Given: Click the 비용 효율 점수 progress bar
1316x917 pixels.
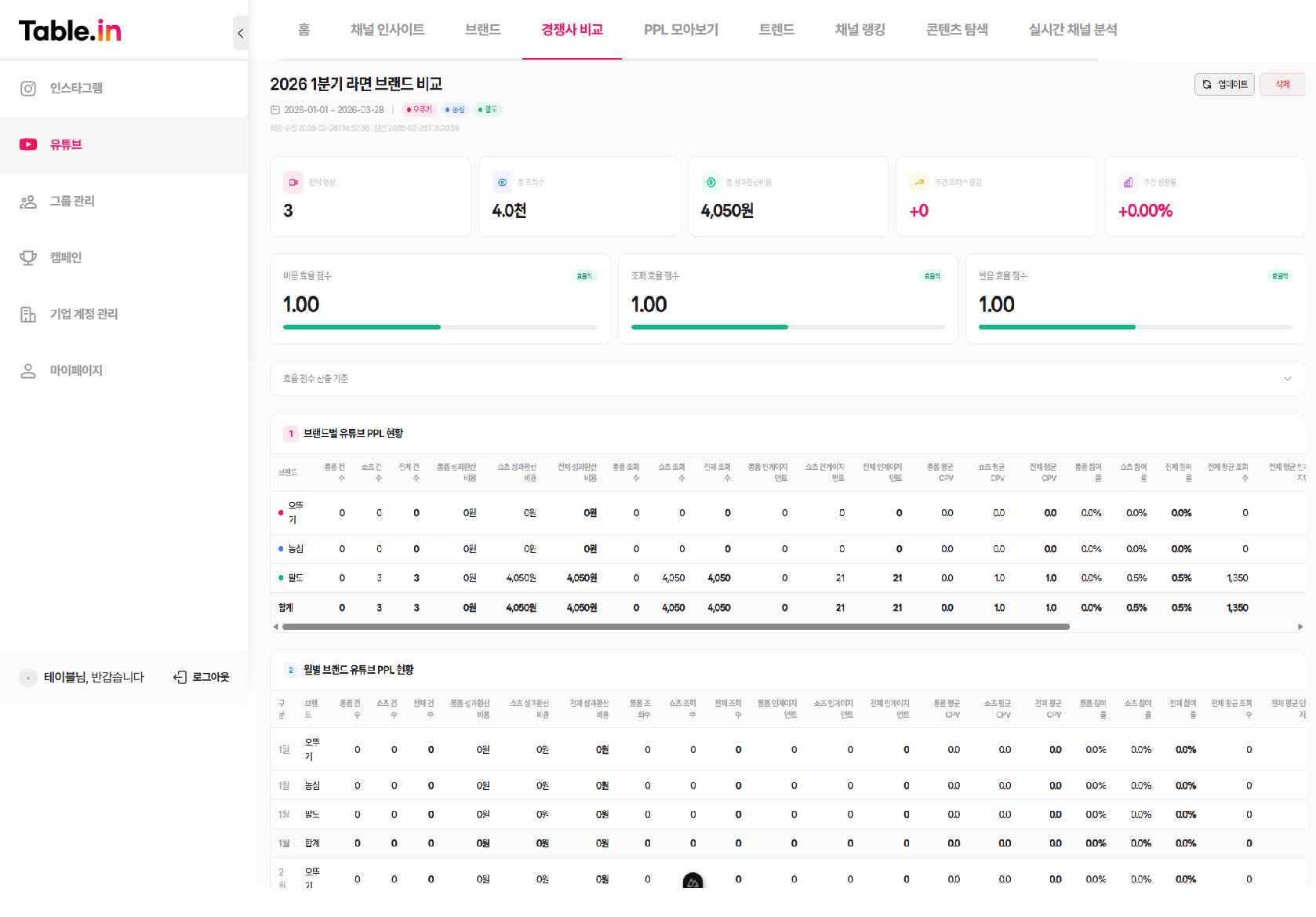Looking at the screenshot, I should pyautogui.click(x=440, y=327).
